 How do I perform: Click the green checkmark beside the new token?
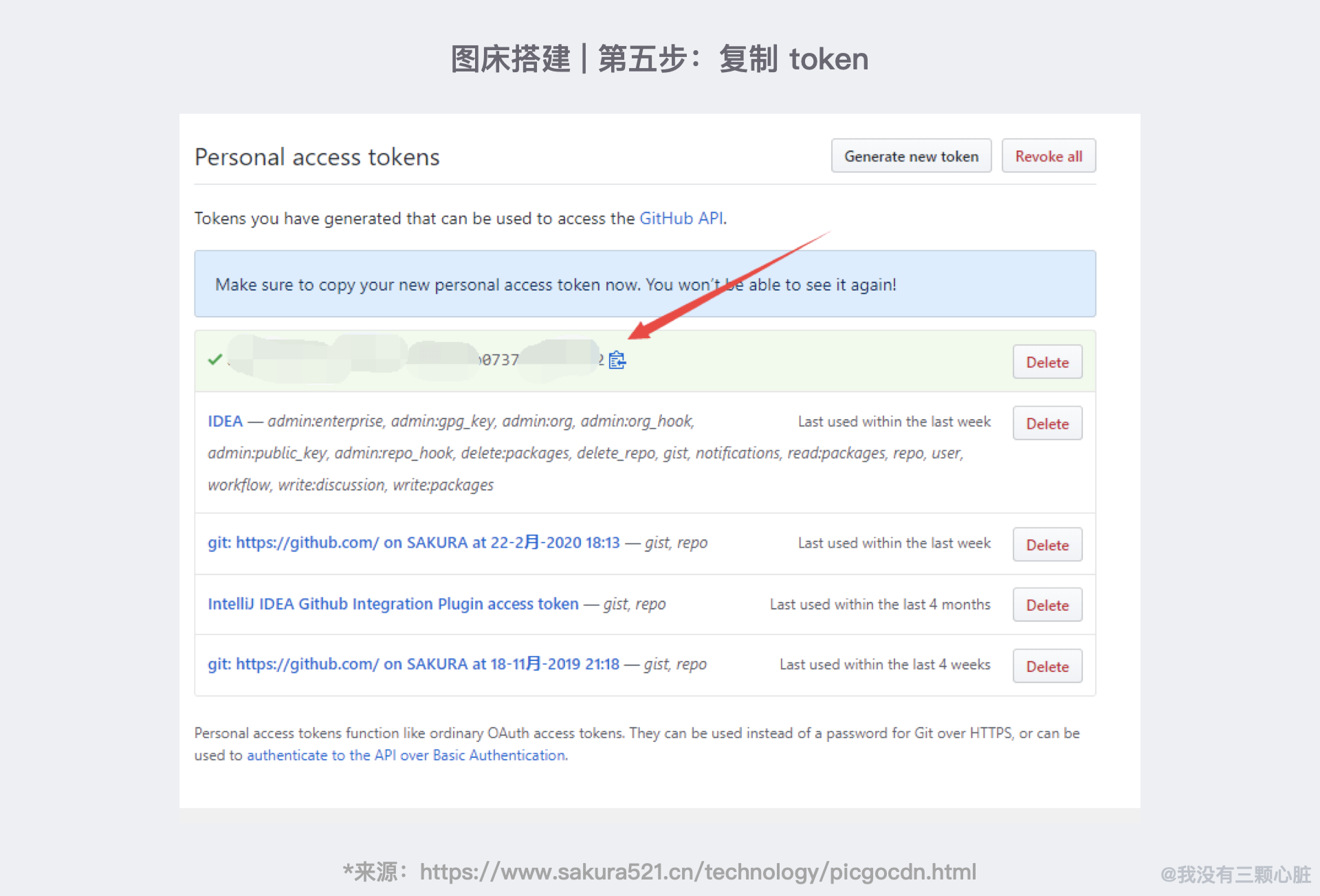(214, 359)
